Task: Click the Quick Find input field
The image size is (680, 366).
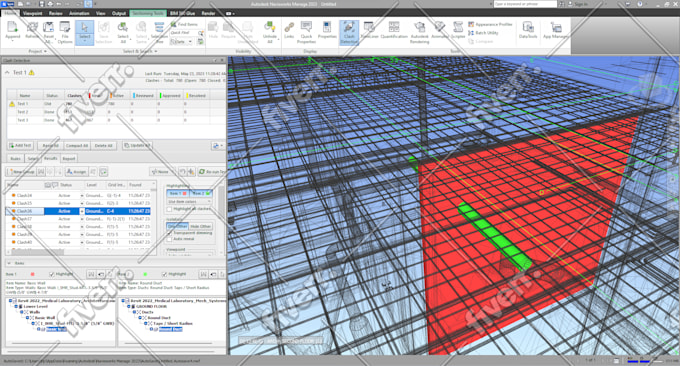Action: point(184,33)
